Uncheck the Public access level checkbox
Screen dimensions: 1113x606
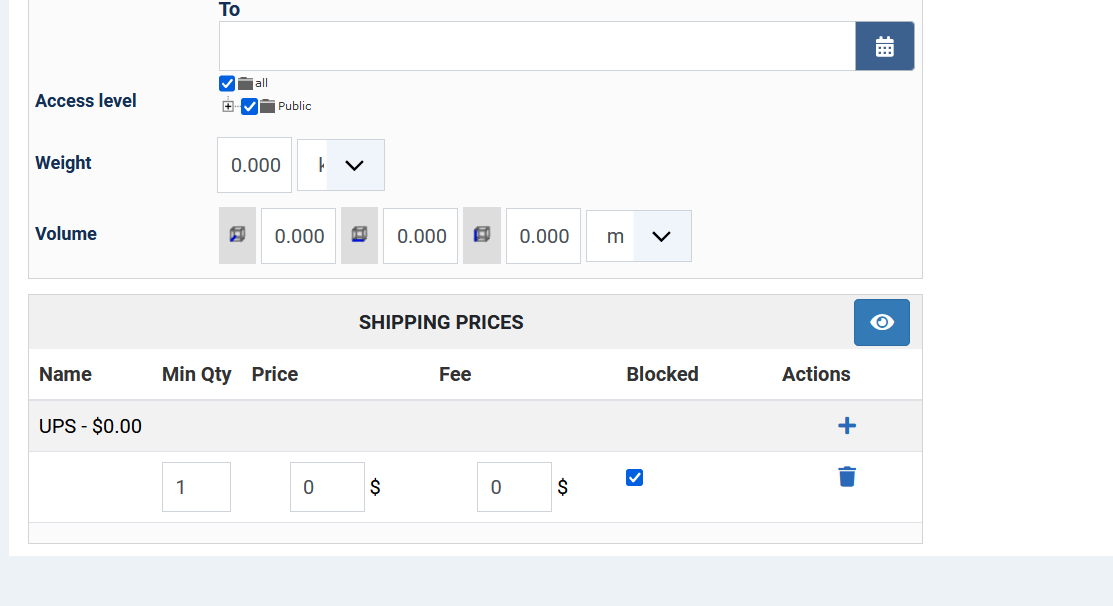tap(249, 106)
